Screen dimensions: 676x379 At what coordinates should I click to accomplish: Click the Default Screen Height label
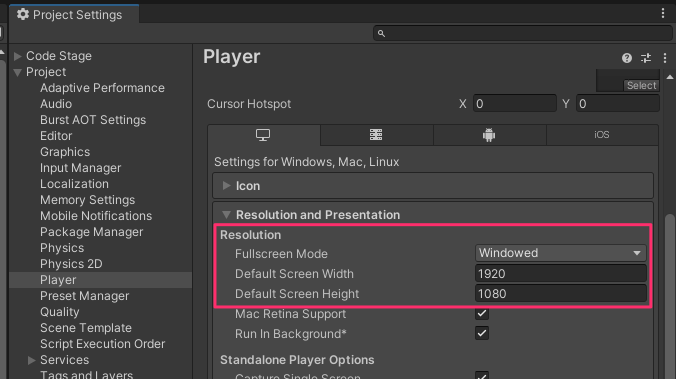click(297, 294)
